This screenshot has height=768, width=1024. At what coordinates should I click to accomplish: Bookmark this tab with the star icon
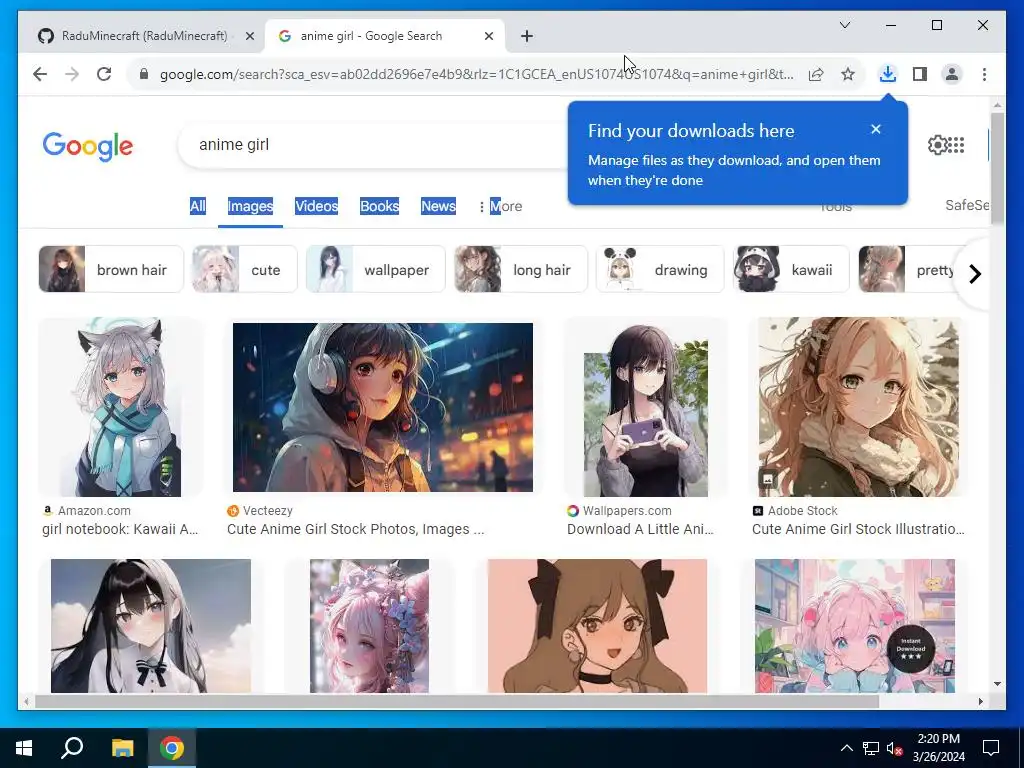pyautogui.click(x=848, y=74)
